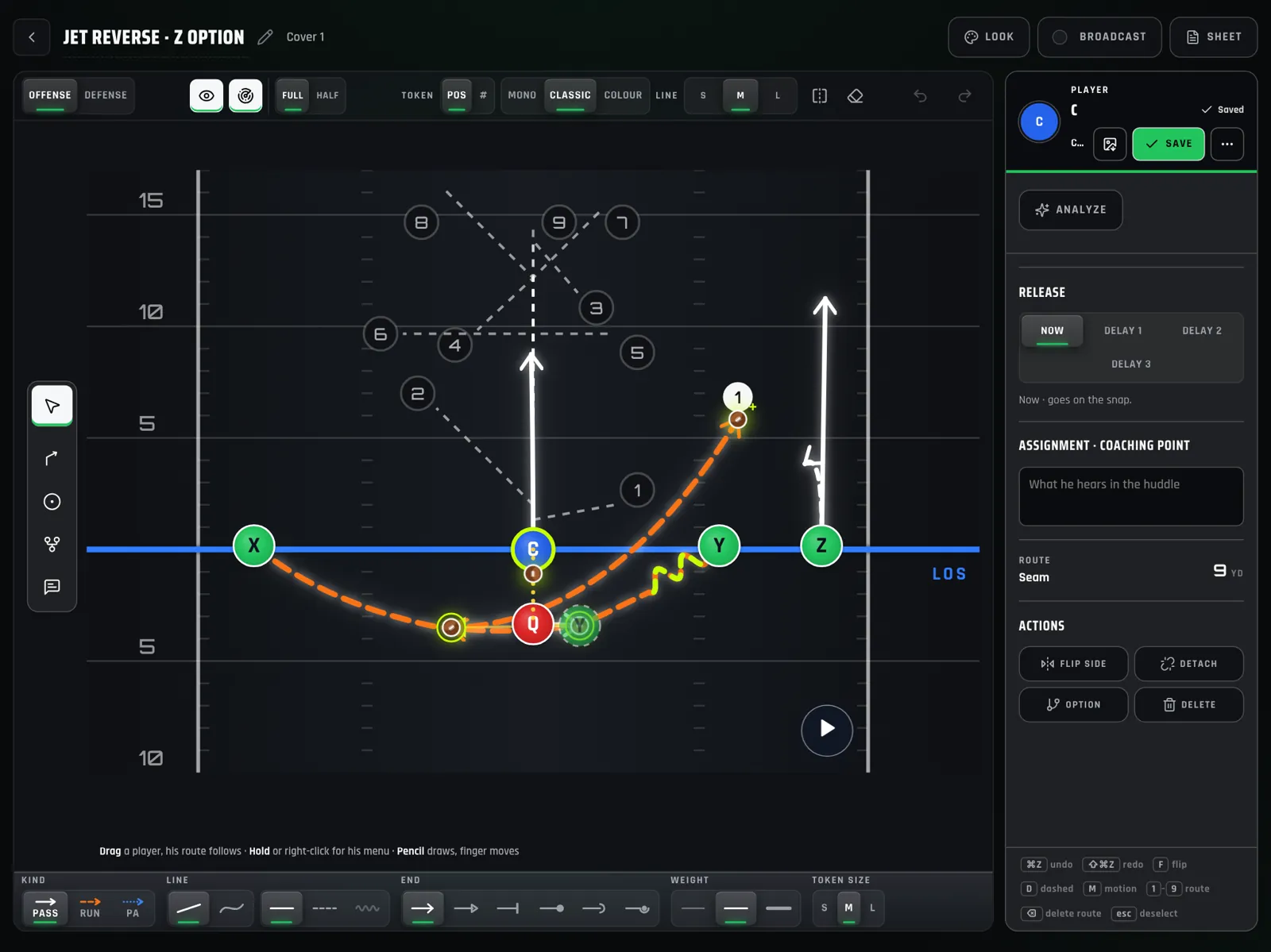Click the coaching point text field
Image resolution: width=1271 pixels, height=952 pixels.
point(1130,496)
